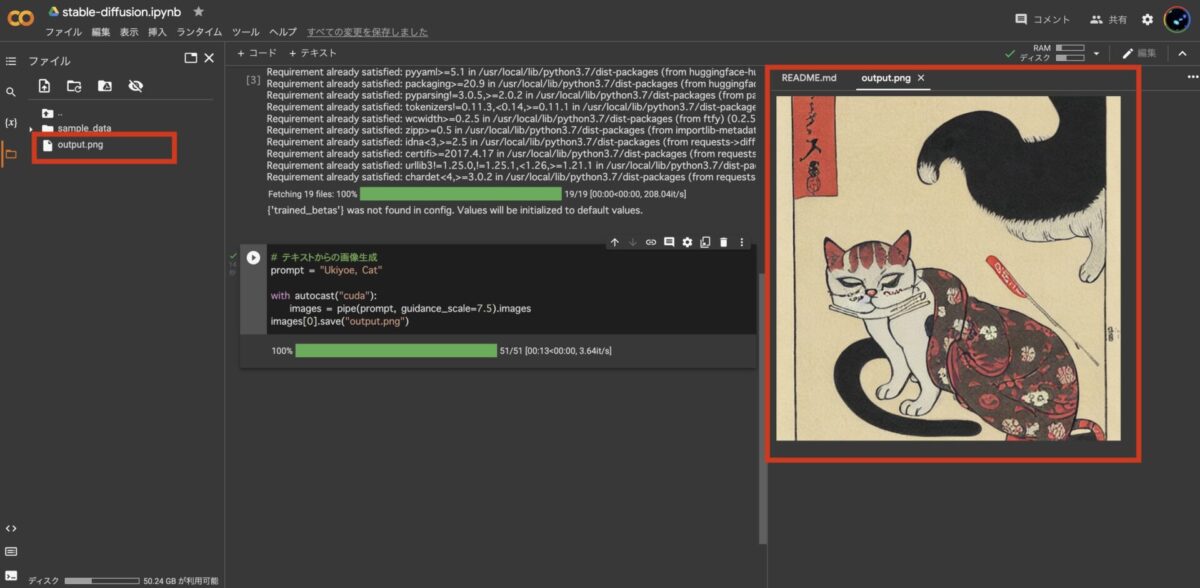Delete the cell with trash icon
The height and width of the screenshot is (588, 1200).
[x=723, y=242]
